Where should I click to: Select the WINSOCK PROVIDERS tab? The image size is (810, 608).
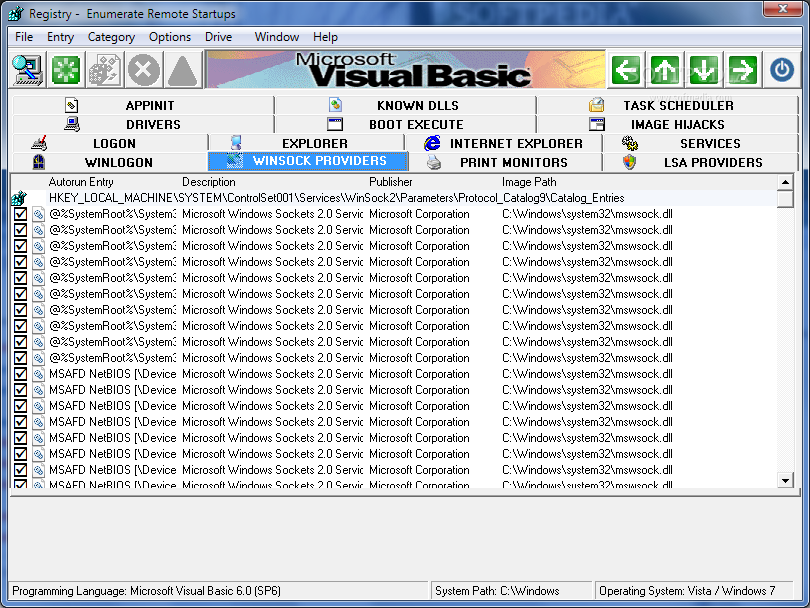pyautogui.click(x=308, y=161)
